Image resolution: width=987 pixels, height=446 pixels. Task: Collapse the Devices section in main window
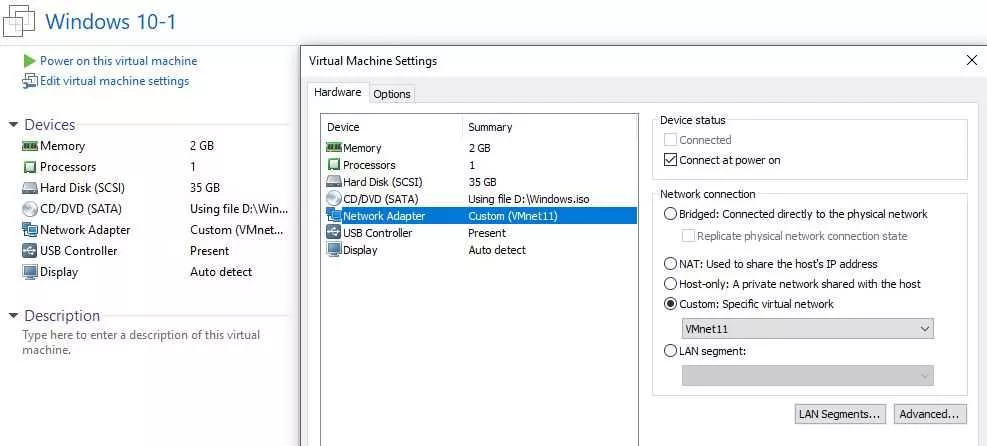click(x=13, y=125)
